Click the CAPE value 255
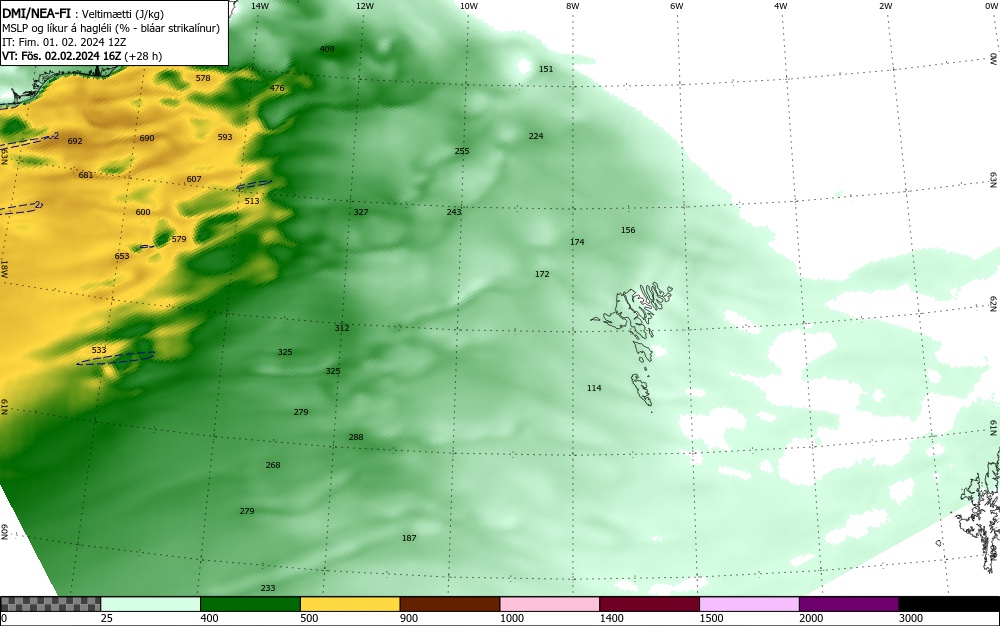This screenshot has width=1000, height=626. pos(462,151)
